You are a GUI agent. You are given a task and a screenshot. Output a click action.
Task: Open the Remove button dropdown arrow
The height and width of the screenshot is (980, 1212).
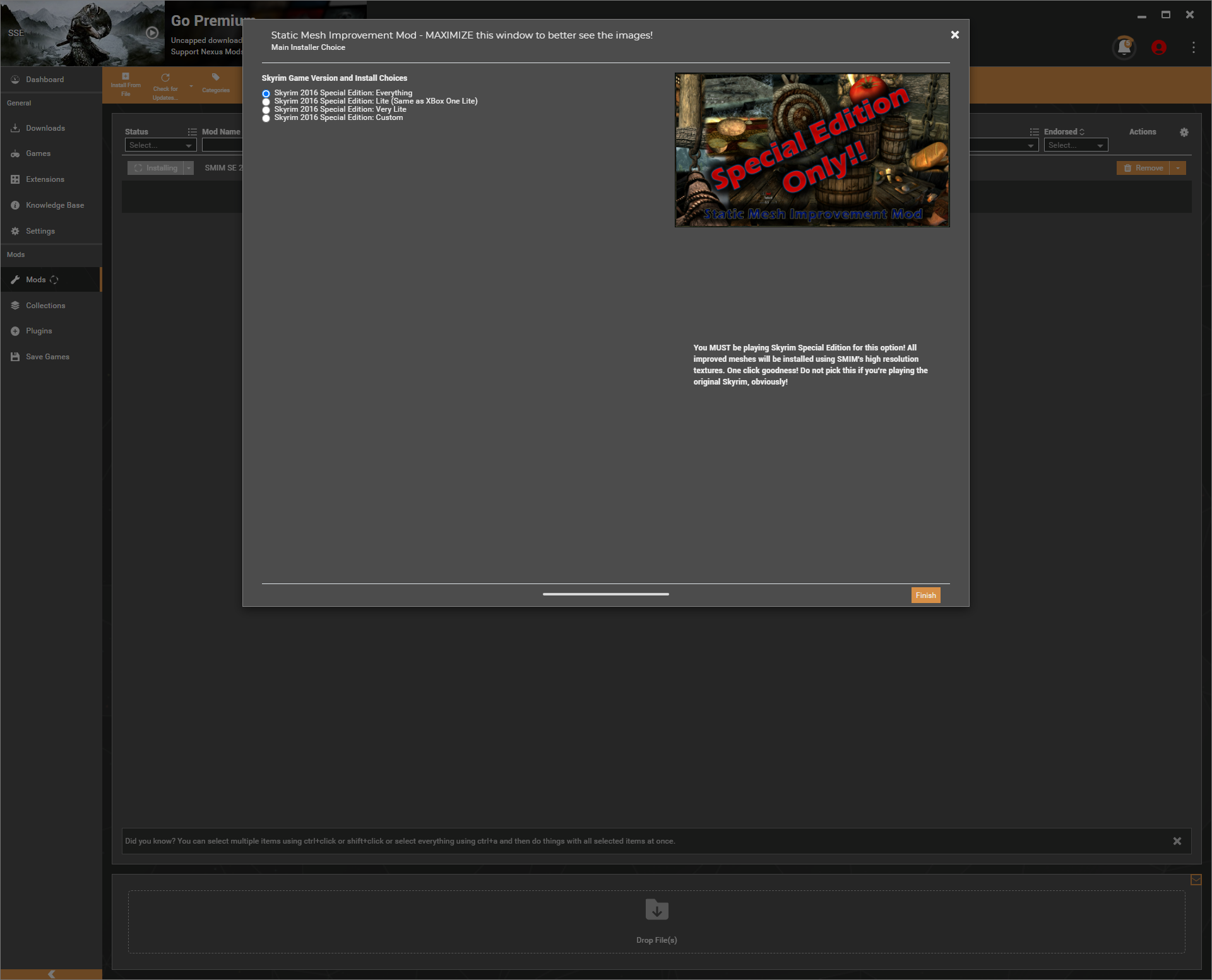coord(1178,167)
